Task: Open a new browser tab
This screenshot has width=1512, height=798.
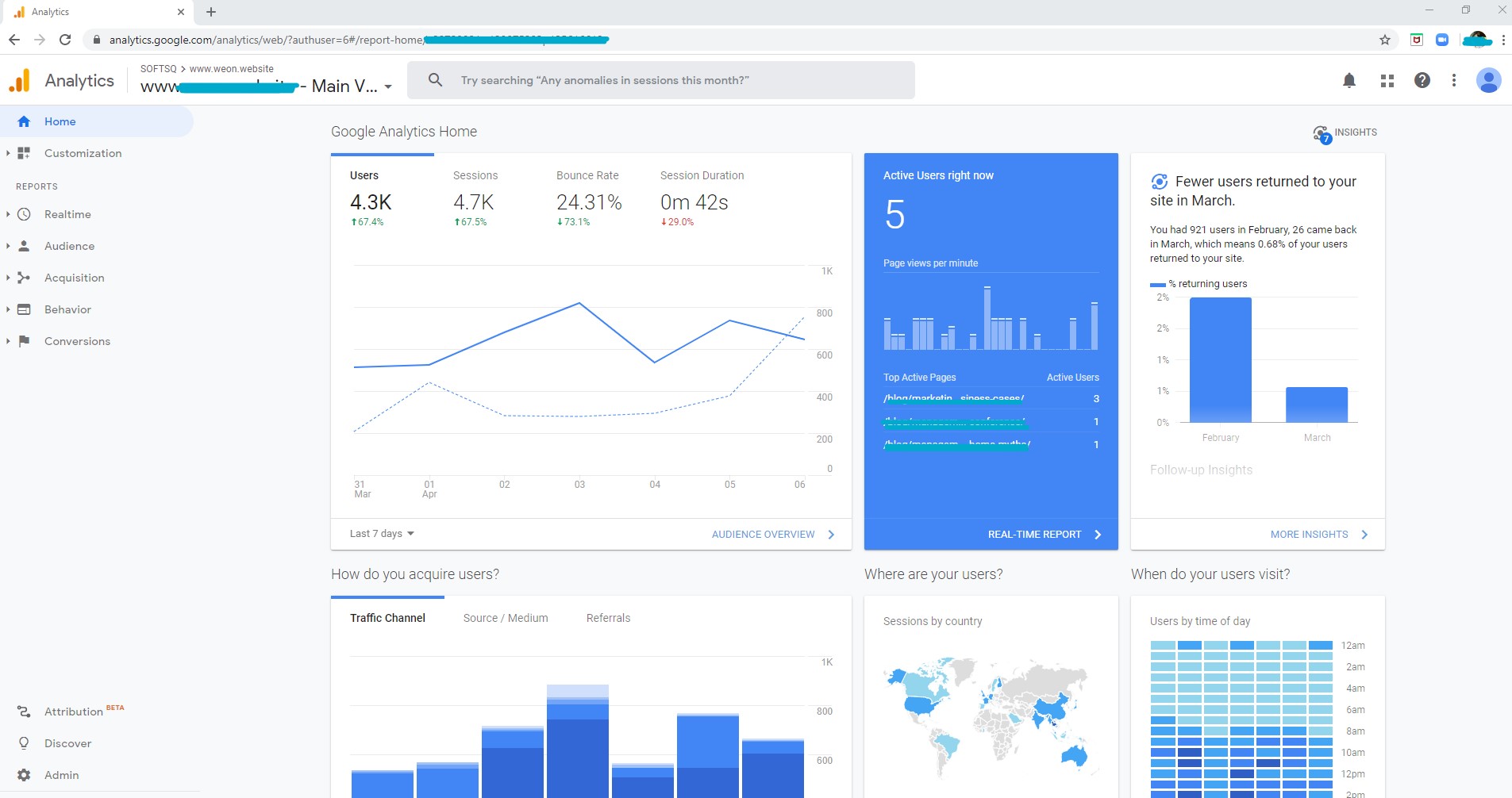Action: [x=211, y=12]
